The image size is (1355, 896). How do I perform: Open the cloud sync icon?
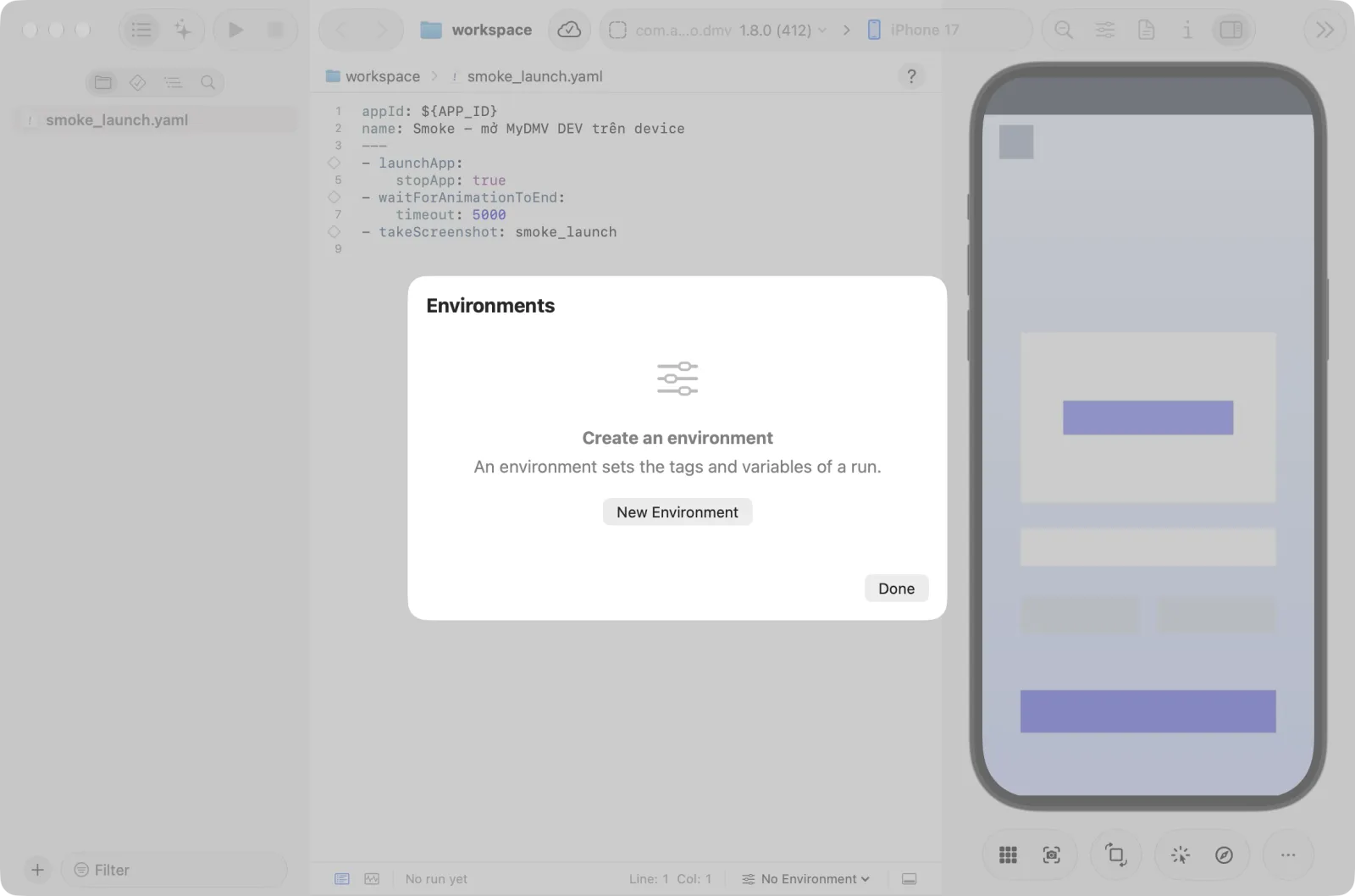(569, 30)
